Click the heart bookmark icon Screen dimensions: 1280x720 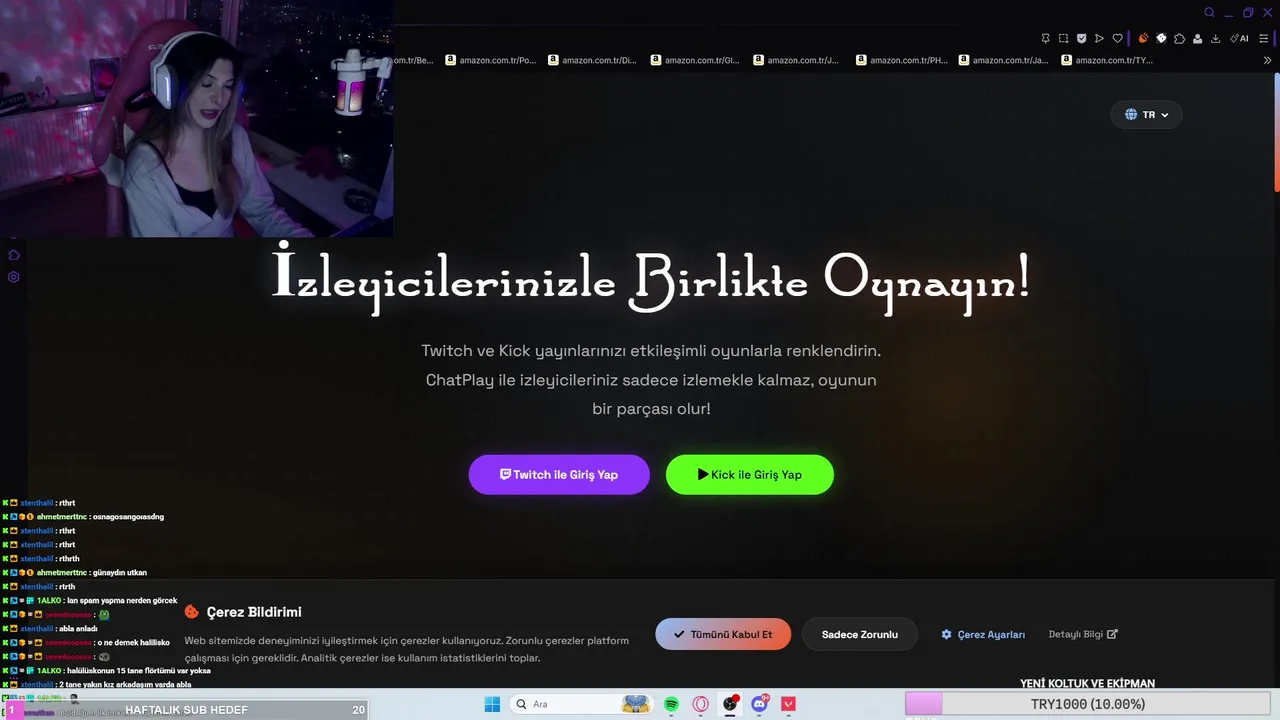click(x=1117, y=39)
